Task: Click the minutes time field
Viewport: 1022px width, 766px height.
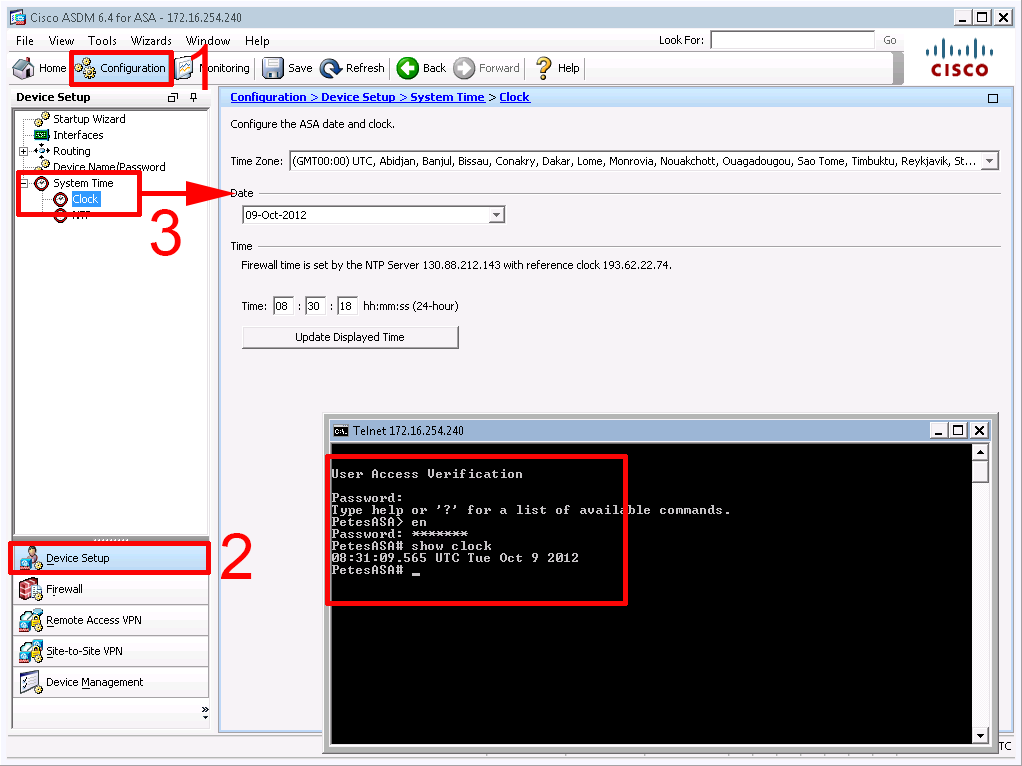Action: (x=315, y=306)
